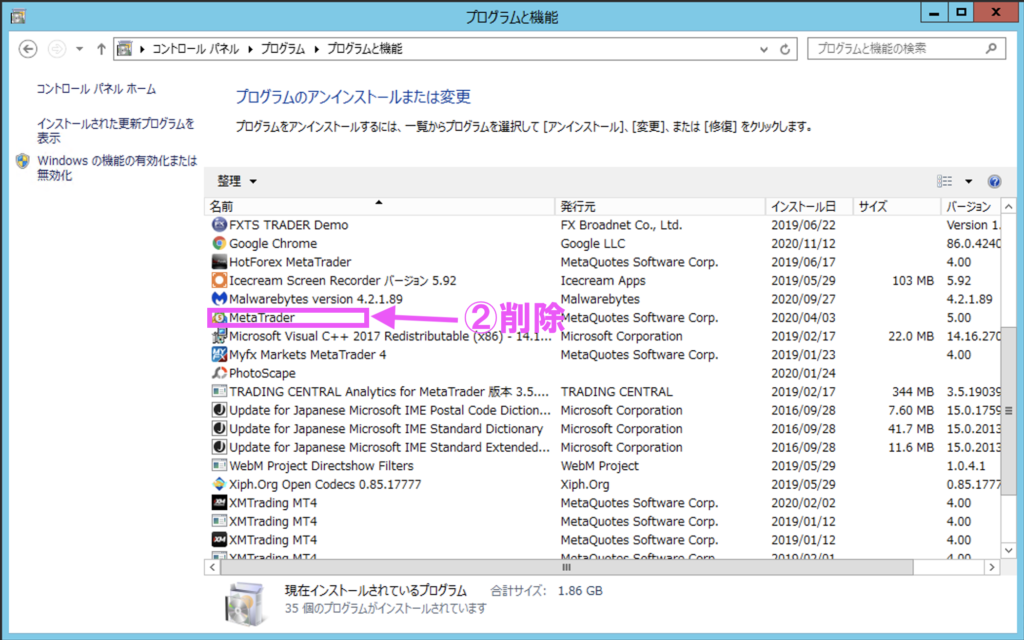Select the Icecream Screen Recorder icon

click(219, 280)
